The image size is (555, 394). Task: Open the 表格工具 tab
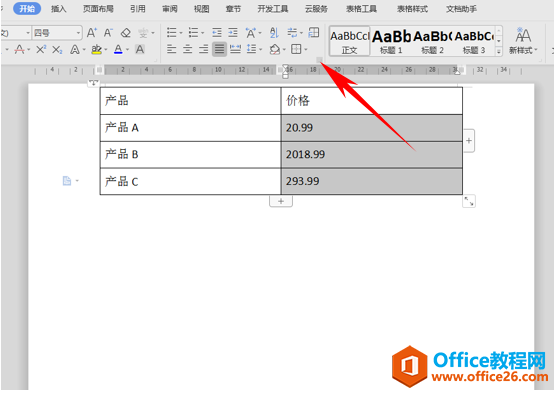[361, 9]
